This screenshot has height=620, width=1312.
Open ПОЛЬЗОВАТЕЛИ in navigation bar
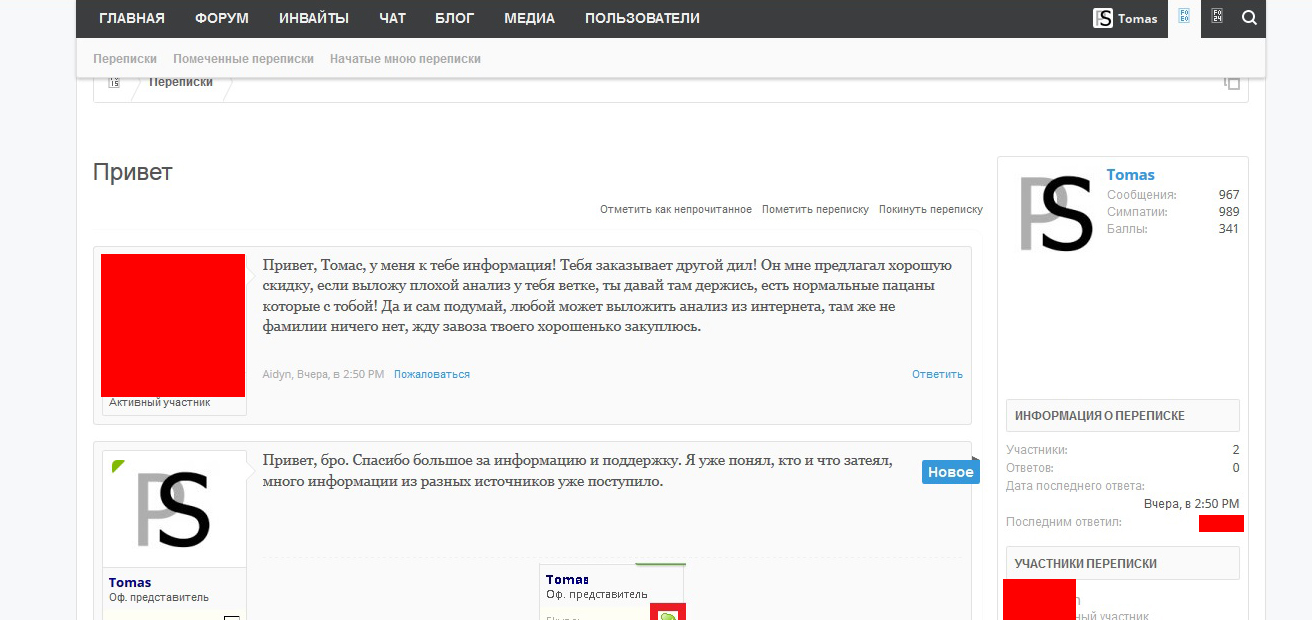click(642, 18)
